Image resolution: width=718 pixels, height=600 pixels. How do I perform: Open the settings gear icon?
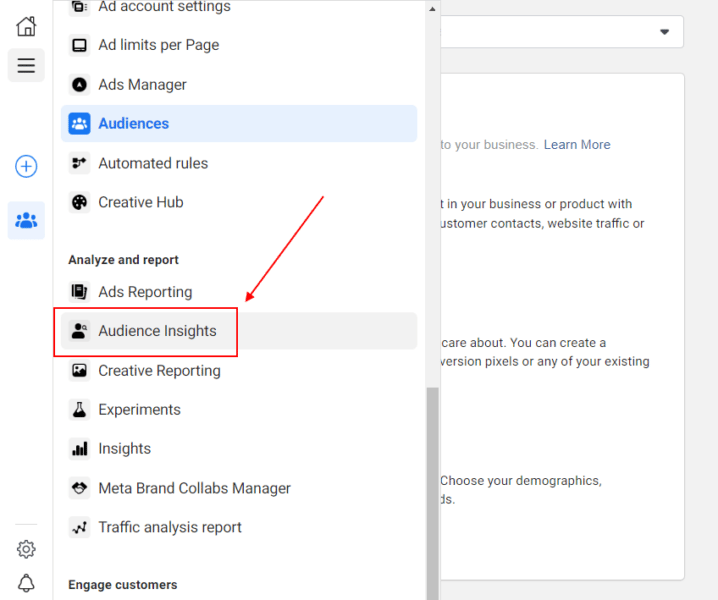coord(26,549)
